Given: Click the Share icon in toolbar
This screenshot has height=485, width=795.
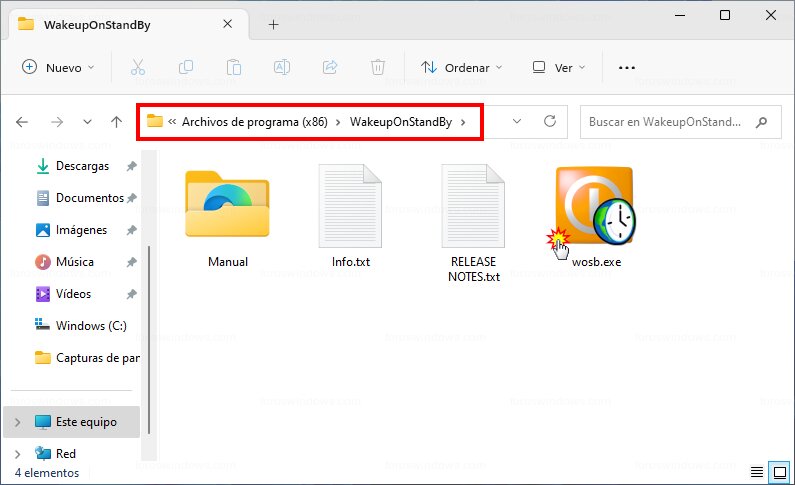Looking at the screenshot, I should (x=330, y=67).
